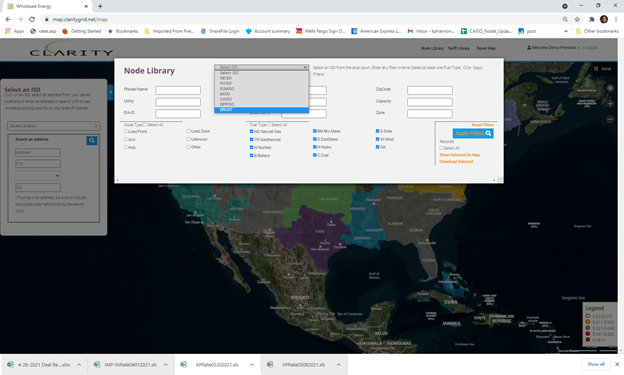624x375 pixels.
Task: Open KPRate03302021.xls download item
Action: pos(217,365)
